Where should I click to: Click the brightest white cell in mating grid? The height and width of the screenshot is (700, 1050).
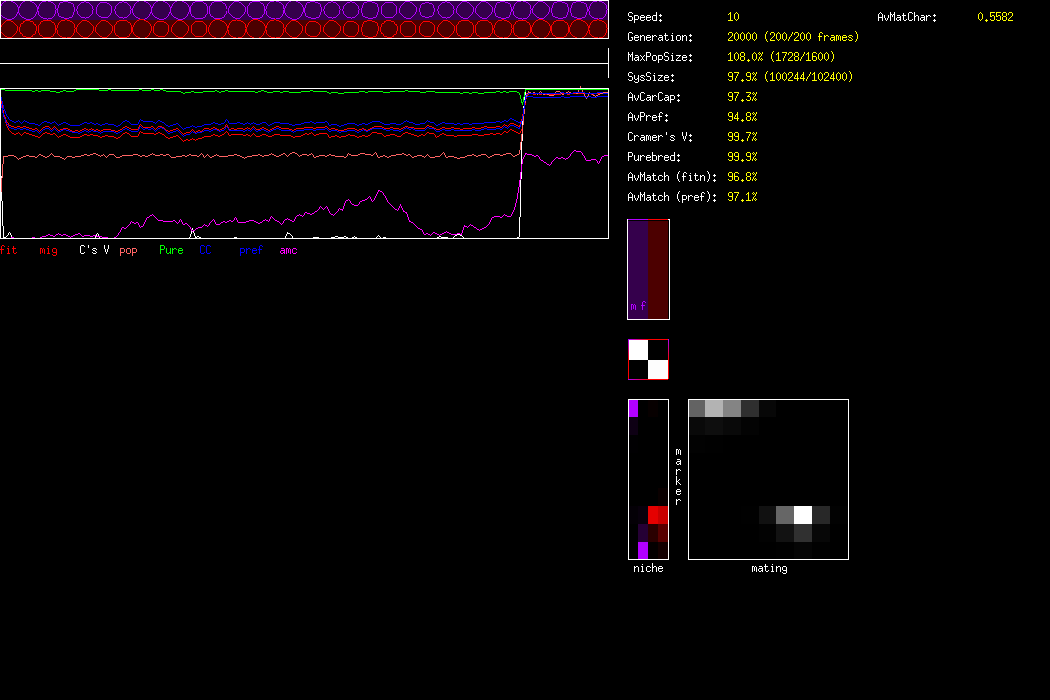[802, 515]
